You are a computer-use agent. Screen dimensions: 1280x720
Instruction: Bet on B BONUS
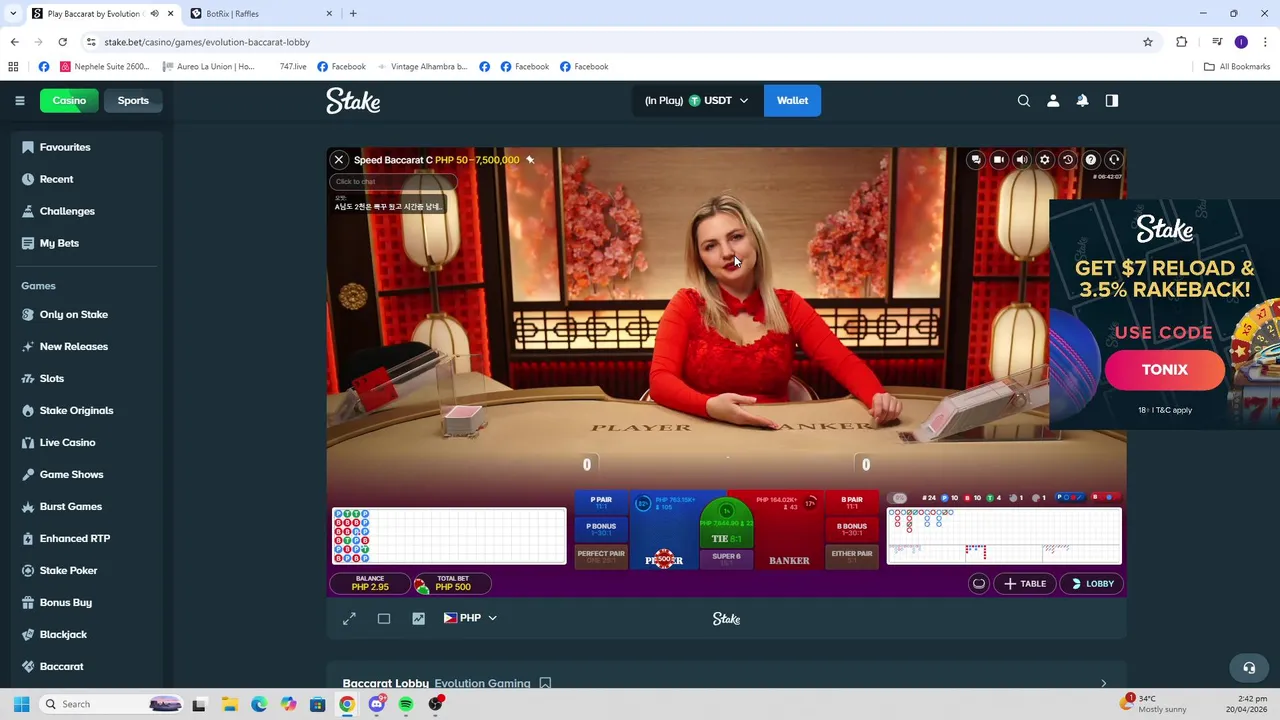point(852,529)
